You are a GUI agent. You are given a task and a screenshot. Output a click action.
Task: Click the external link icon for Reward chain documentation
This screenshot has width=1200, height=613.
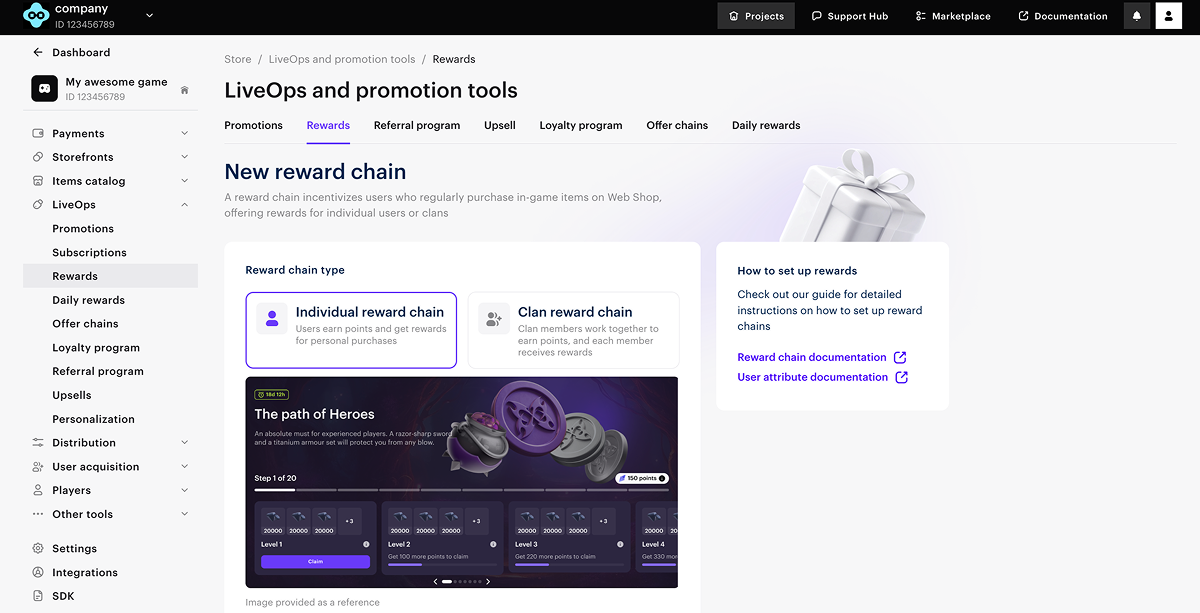tap(901, 357)
